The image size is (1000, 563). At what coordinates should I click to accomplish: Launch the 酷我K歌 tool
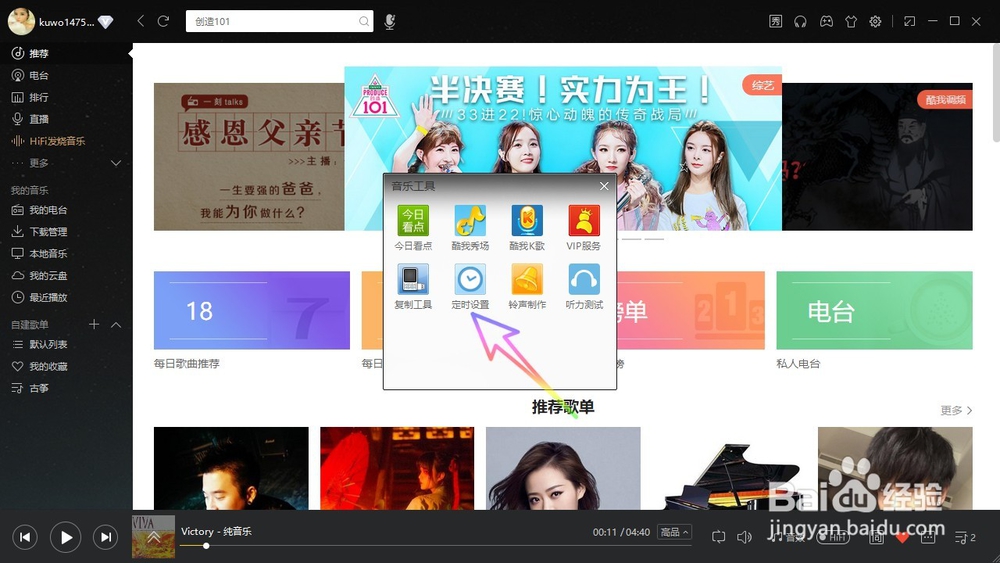(x=527, y=227)
